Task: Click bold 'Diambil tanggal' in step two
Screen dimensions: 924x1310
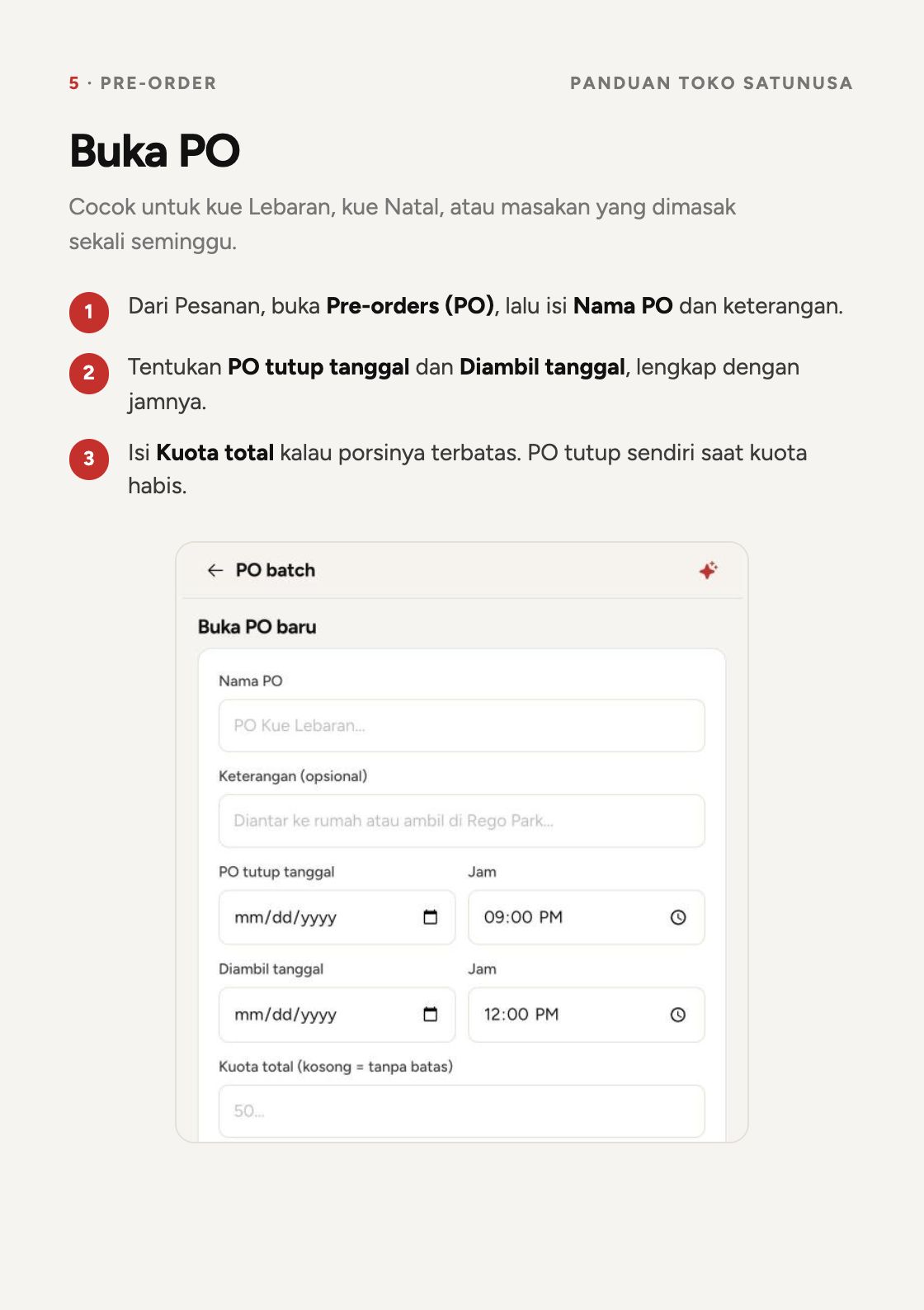Action: tap(542, 367)
